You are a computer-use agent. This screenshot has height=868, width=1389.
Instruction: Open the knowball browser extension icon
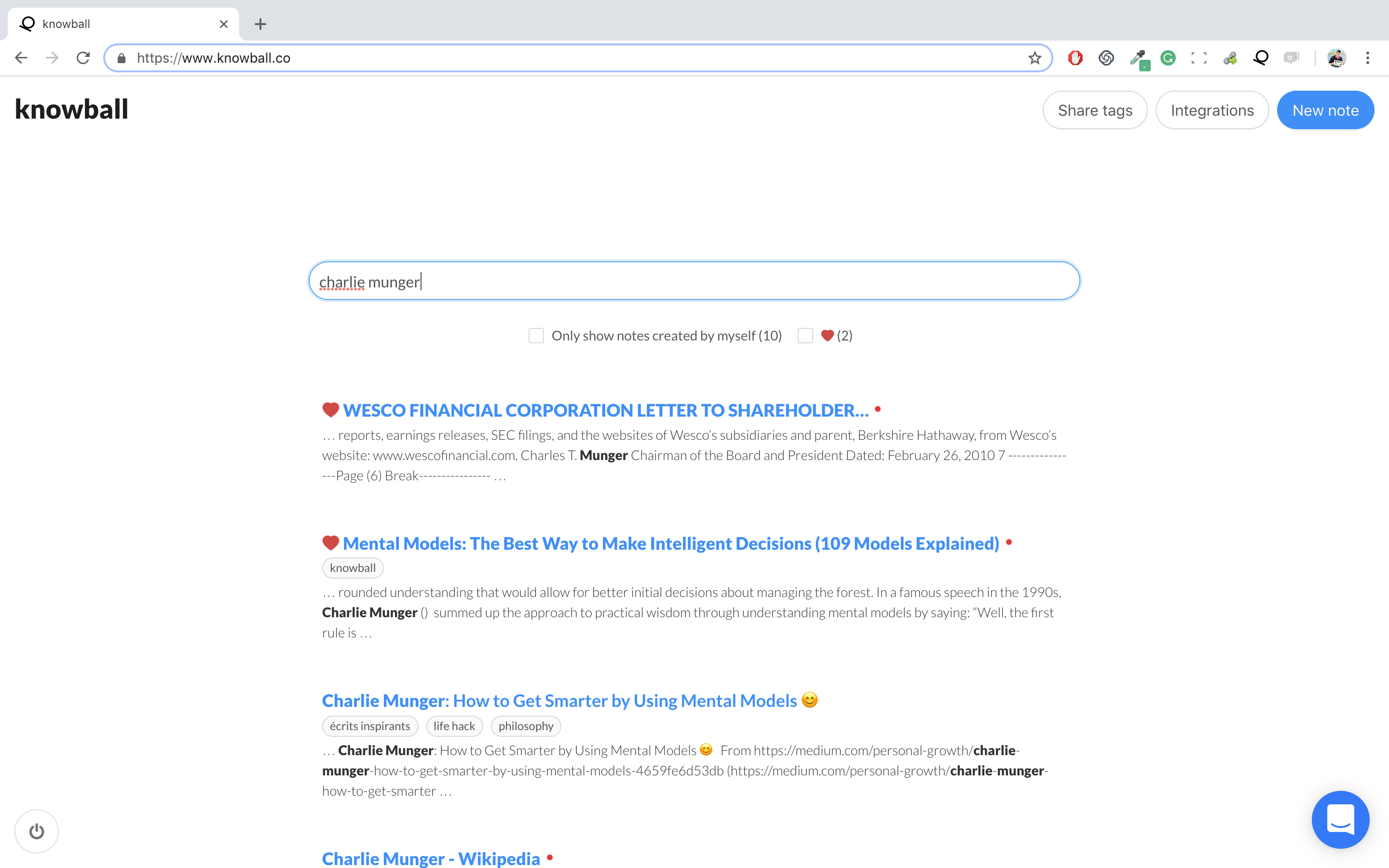[x=1260, y=58]
